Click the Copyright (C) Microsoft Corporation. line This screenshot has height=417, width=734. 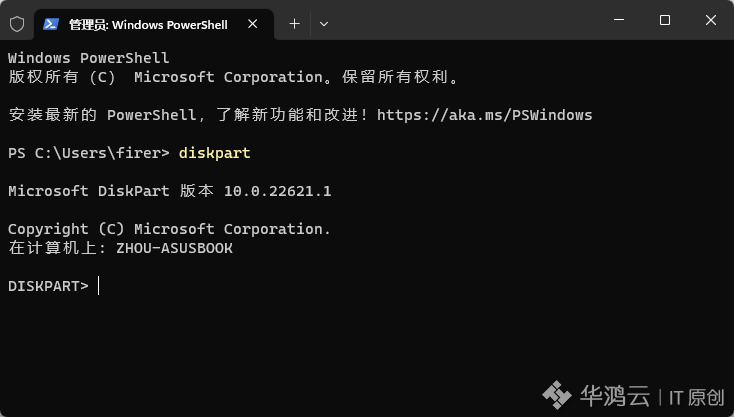[169, 229]
